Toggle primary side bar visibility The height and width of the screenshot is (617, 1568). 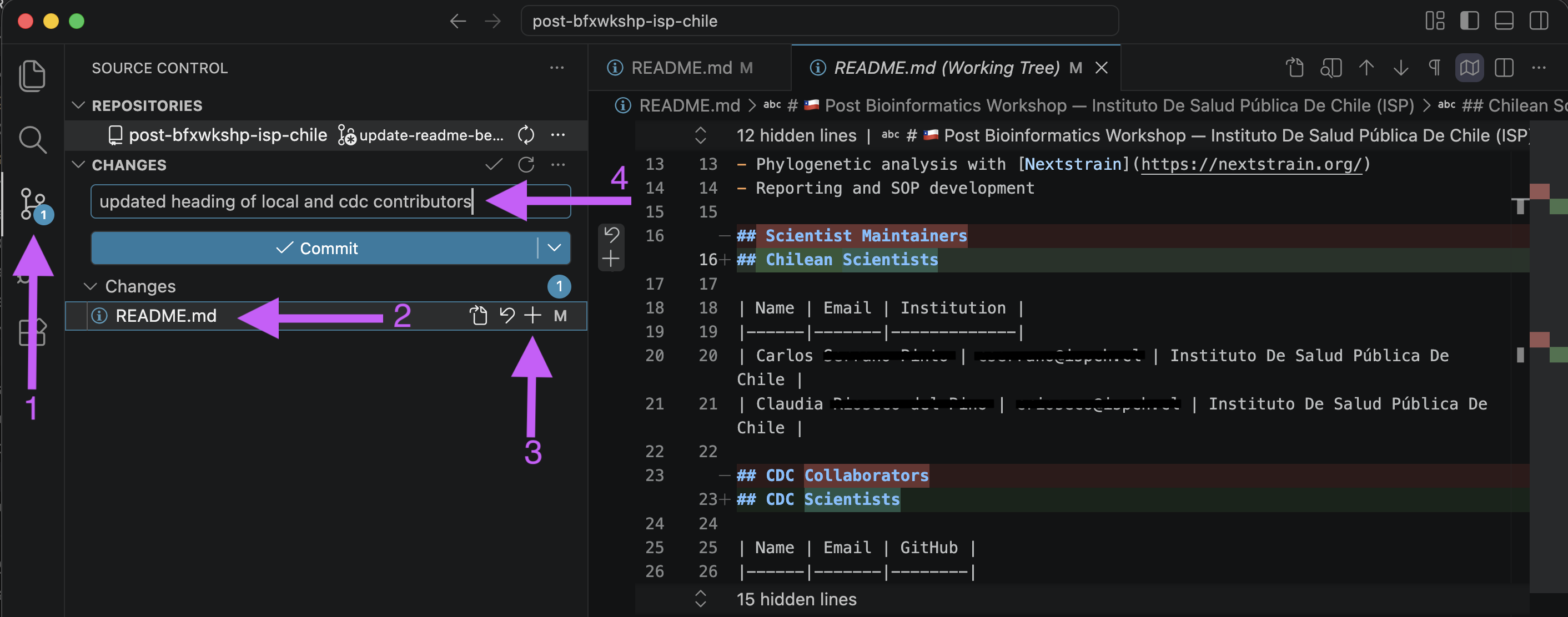click(x=1469, y=21)
